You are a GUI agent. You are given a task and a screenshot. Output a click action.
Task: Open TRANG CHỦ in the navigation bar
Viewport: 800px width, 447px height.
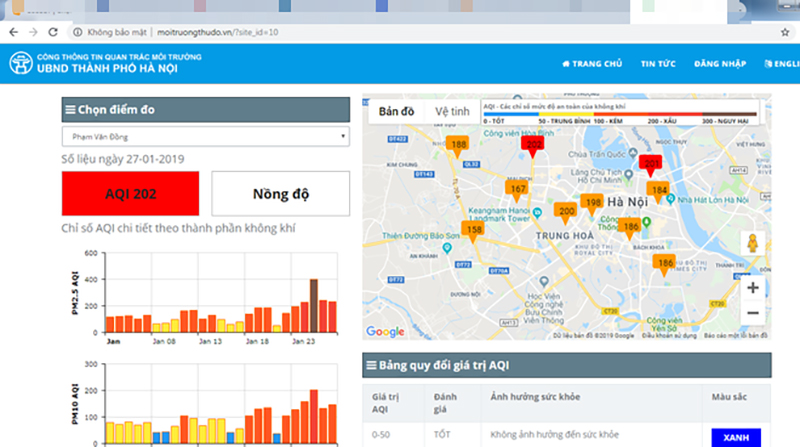(x=592, y=63)
